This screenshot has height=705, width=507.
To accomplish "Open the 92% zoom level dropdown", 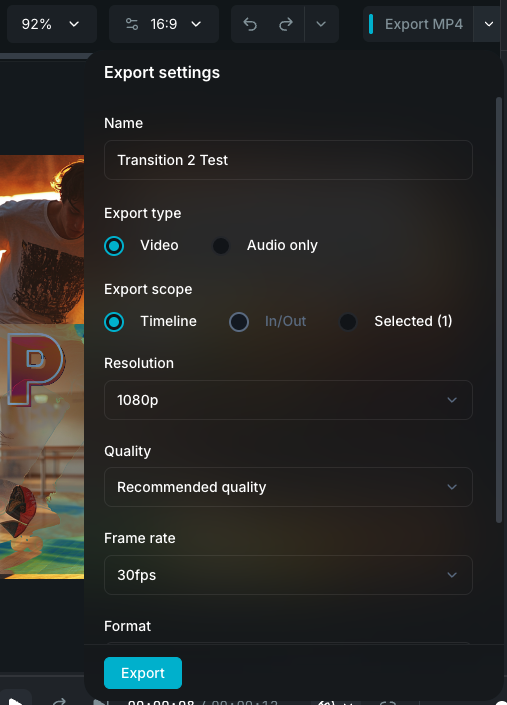I will (x=51, y=24).
